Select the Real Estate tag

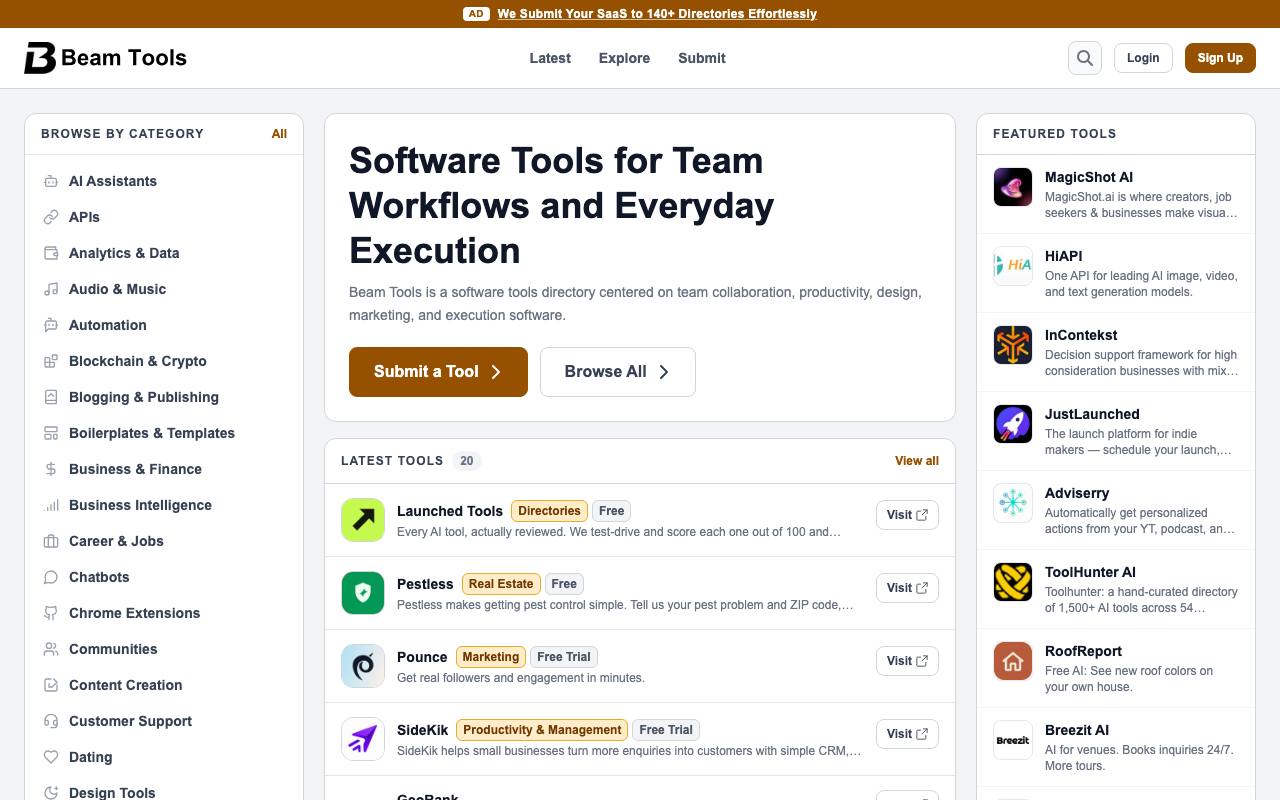[501, 584]
